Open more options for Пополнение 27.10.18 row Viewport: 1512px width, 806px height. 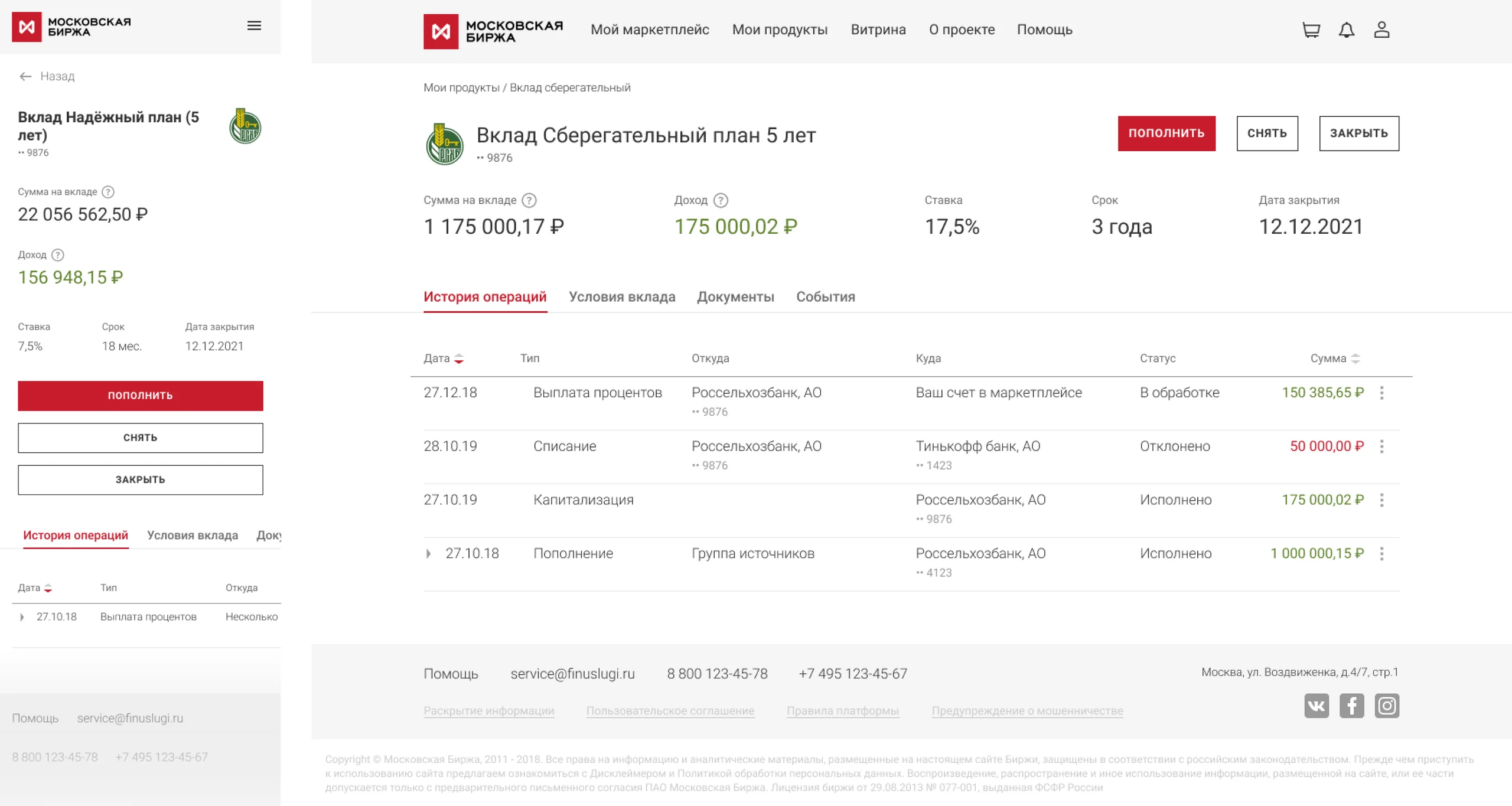(x=1381, y=554)
